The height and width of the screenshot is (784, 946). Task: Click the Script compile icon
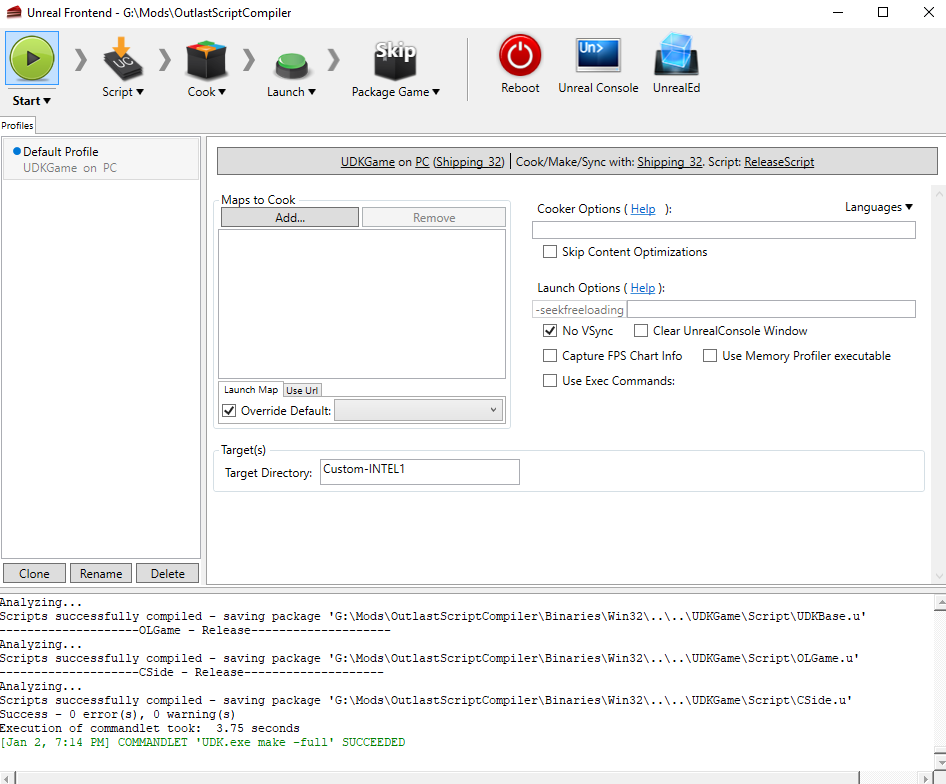pos(122,60)
